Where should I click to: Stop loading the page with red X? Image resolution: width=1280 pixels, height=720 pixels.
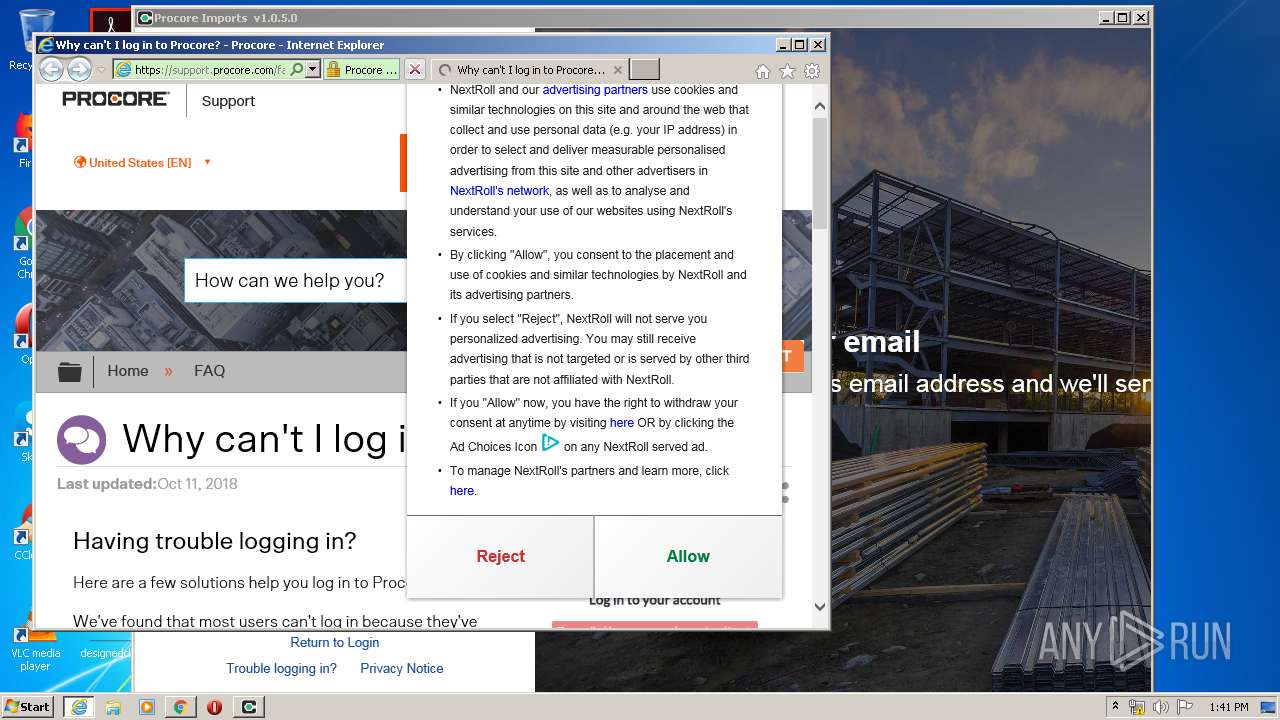tap(415, 70)
